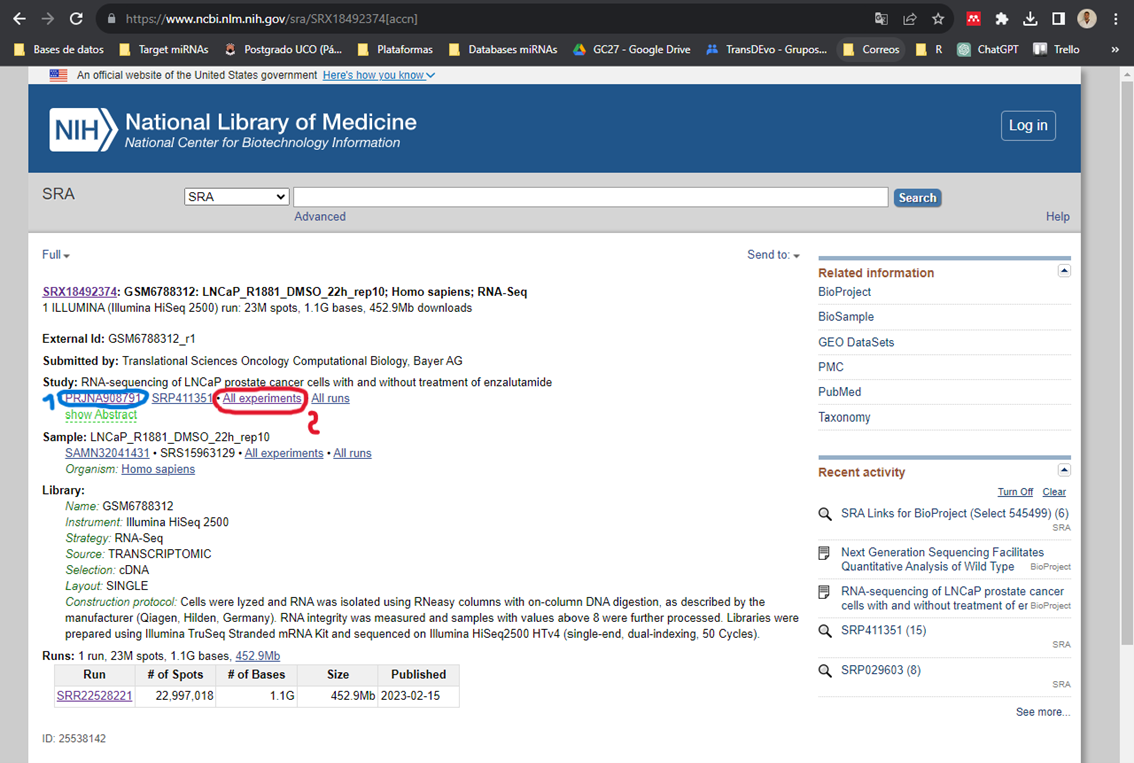This screenshot has height=763, width=1134.
Task: Click the Log in button
Action: click(x=1028, y=125)
